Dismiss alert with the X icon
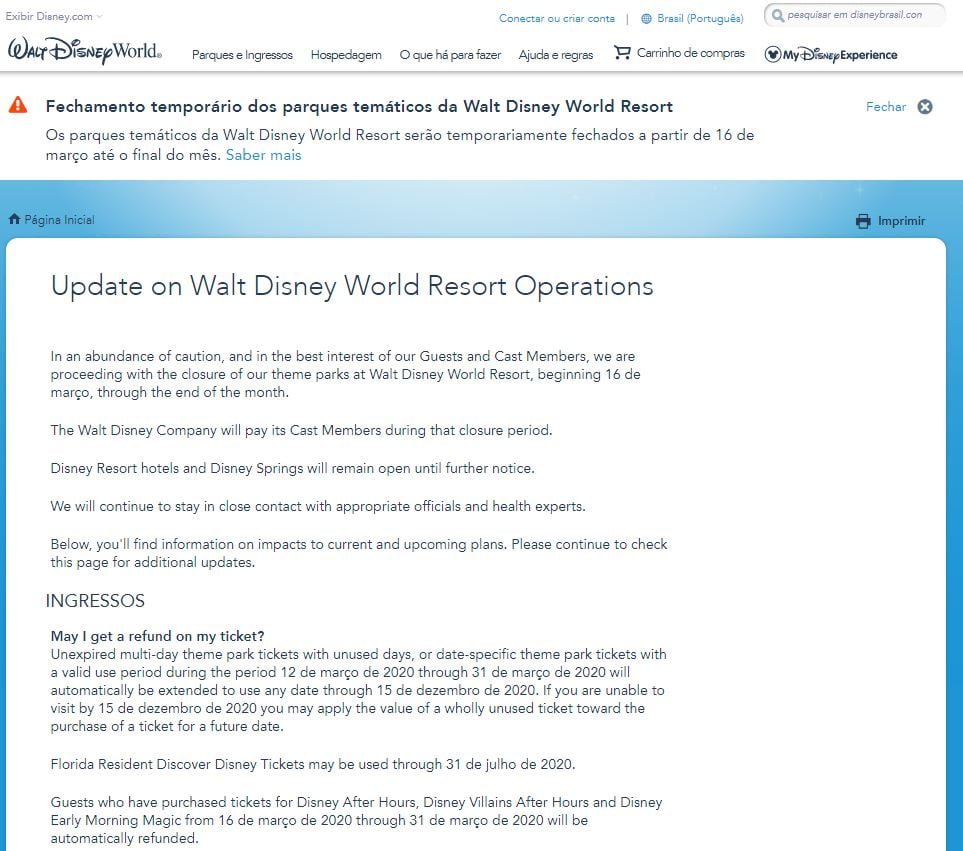The image size is (963, 851). tap(925, 107)
